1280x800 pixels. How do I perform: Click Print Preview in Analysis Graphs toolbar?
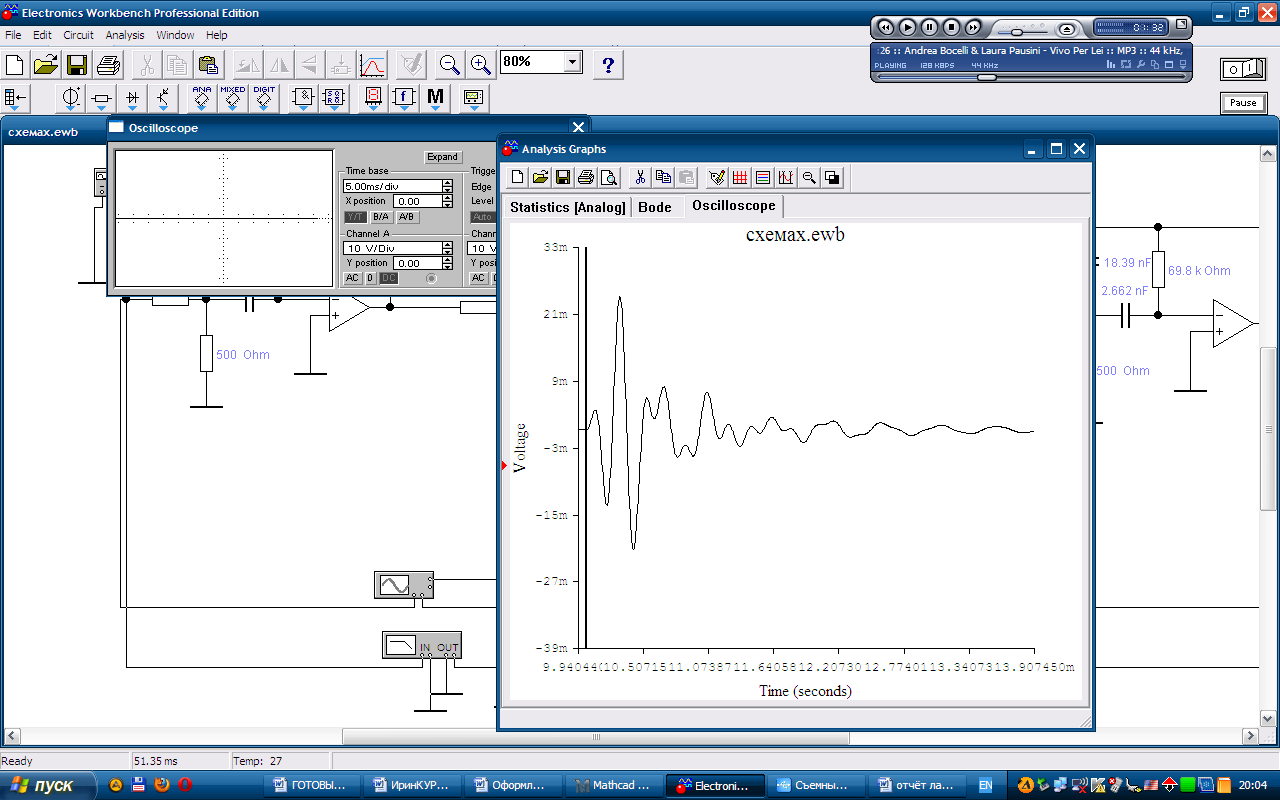click(x=608, y=178)
